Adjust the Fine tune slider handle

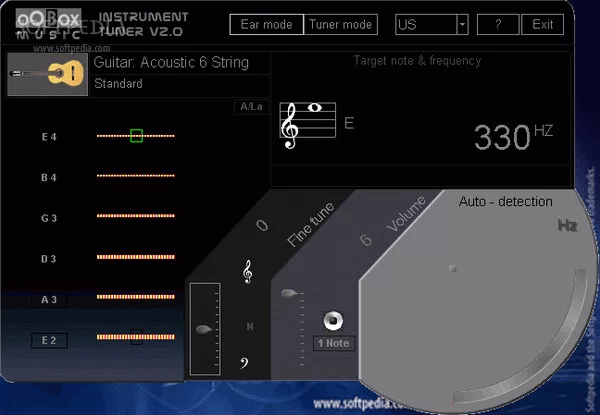204,329
